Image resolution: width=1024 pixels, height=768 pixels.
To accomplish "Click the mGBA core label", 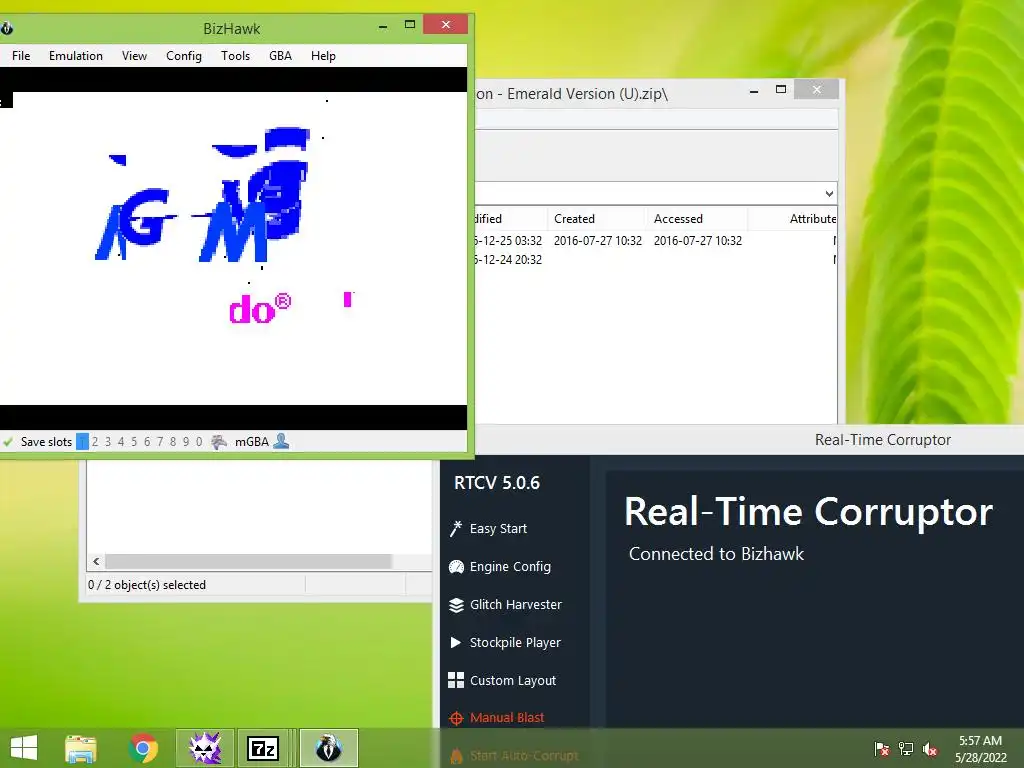I will [x=252, y=441].
